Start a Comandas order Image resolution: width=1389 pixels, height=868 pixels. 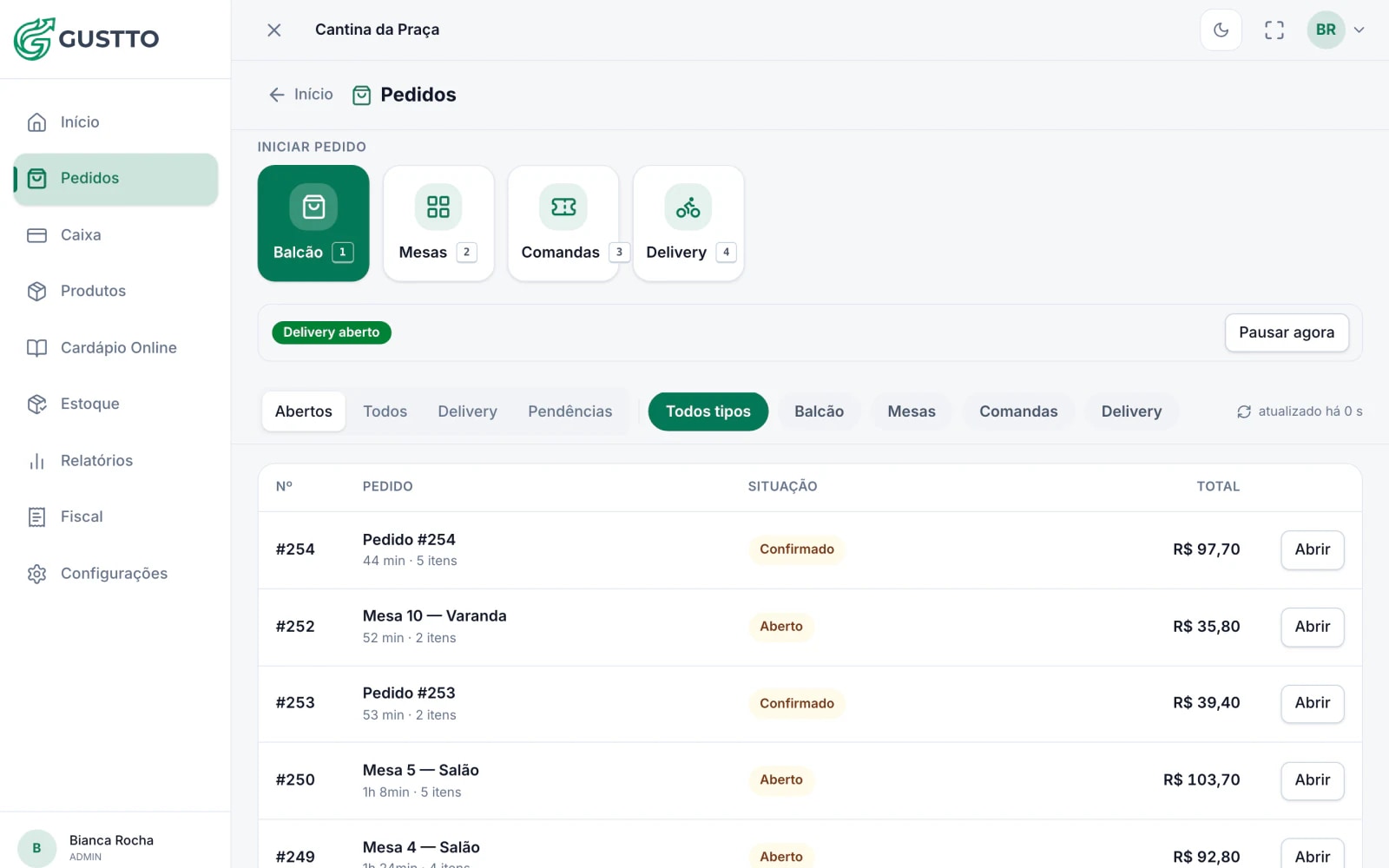563,223
